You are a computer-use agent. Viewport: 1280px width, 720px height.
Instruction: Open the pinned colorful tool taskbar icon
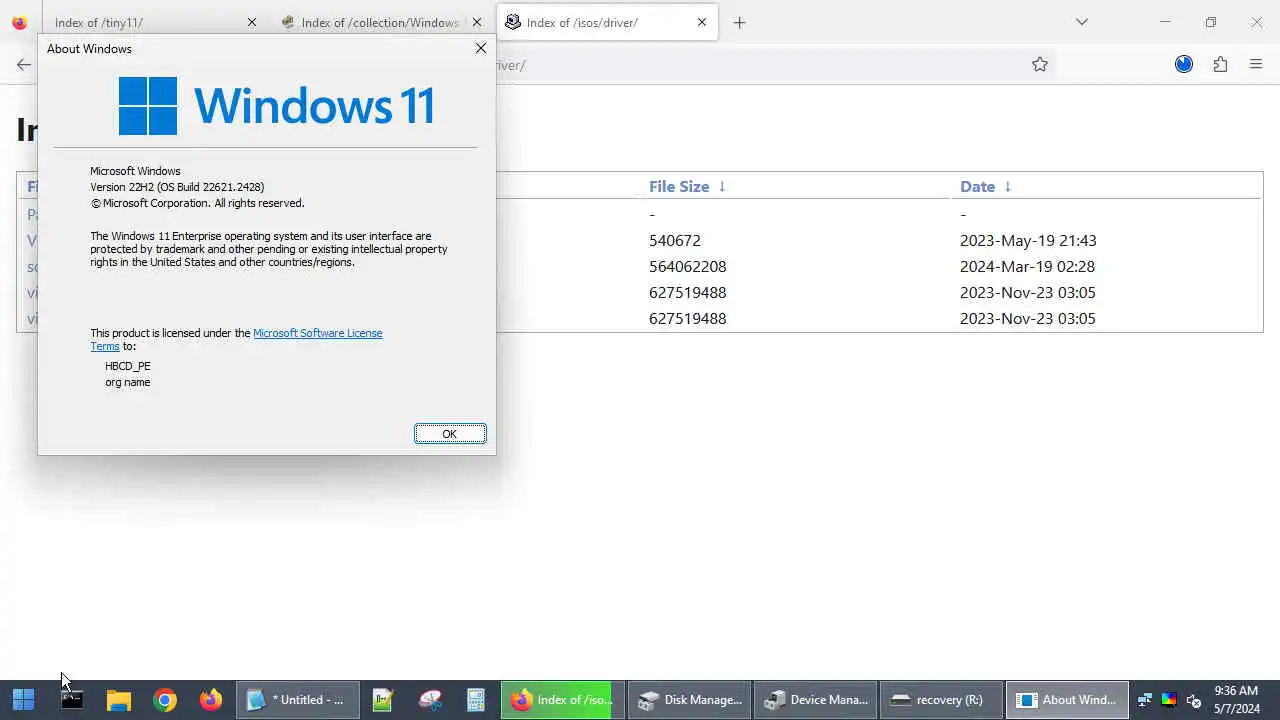[x=430, y=700]
